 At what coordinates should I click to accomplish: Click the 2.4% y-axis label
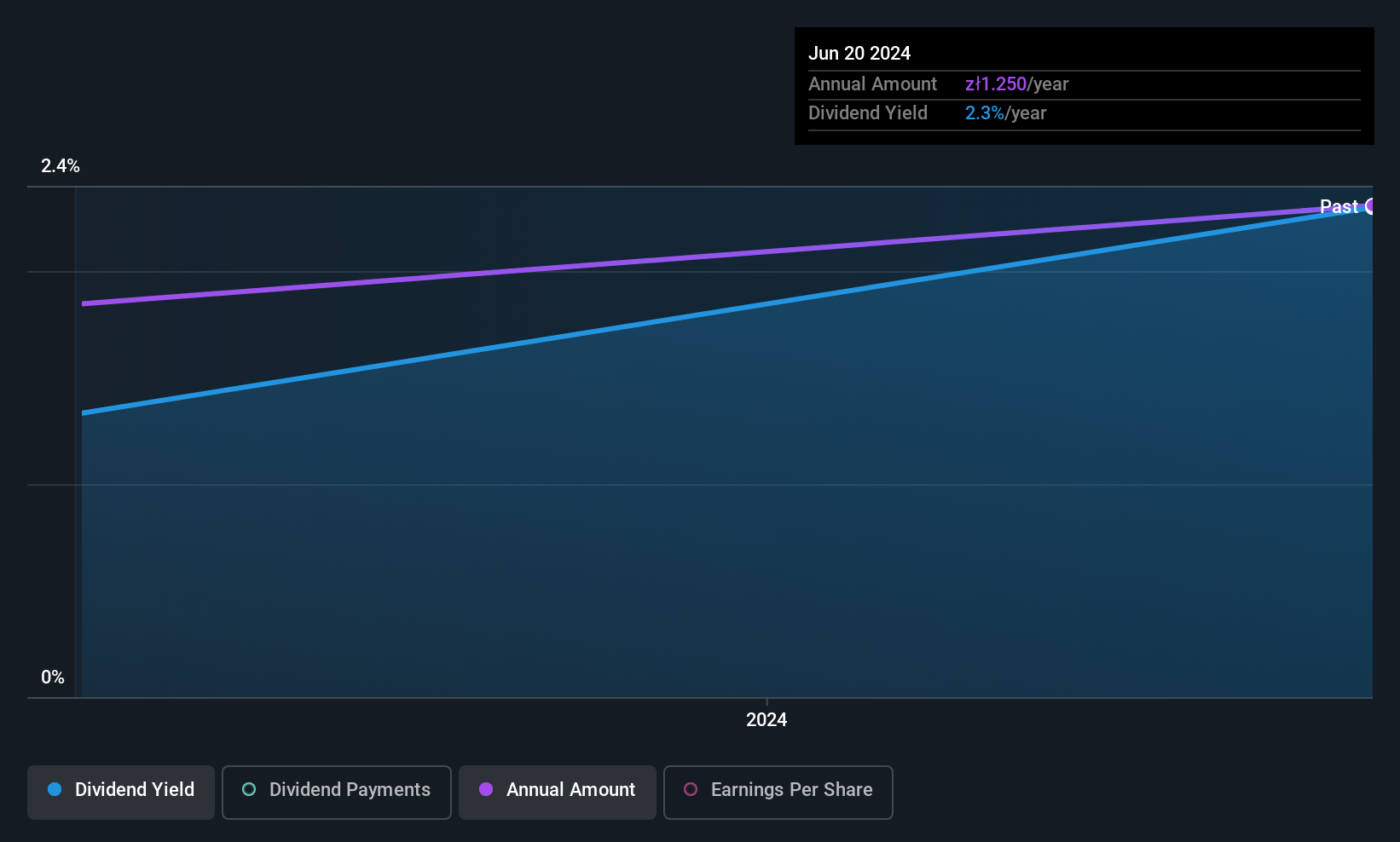point(61,165)
